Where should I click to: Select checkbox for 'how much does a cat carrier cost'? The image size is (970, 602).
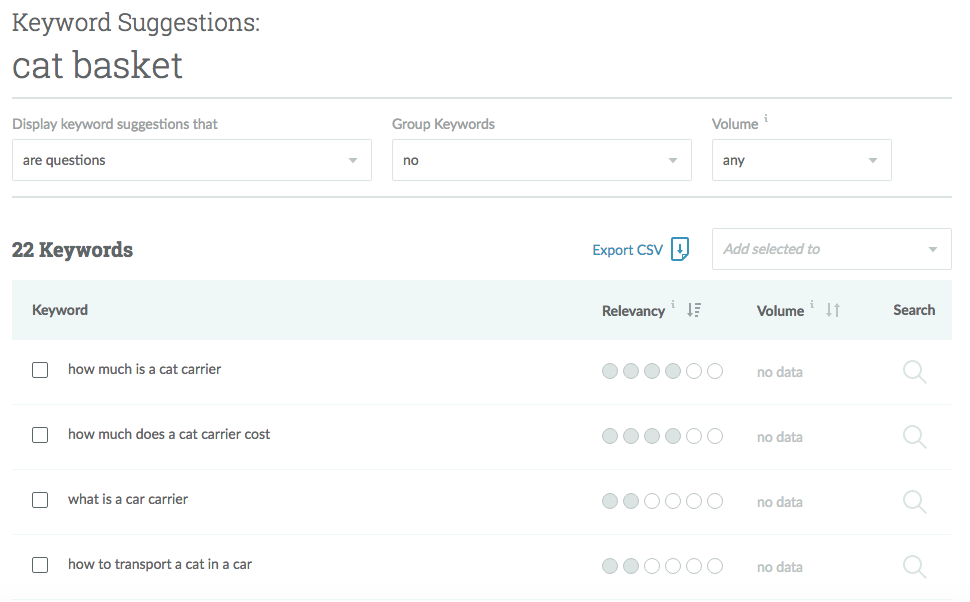(40, 435)
